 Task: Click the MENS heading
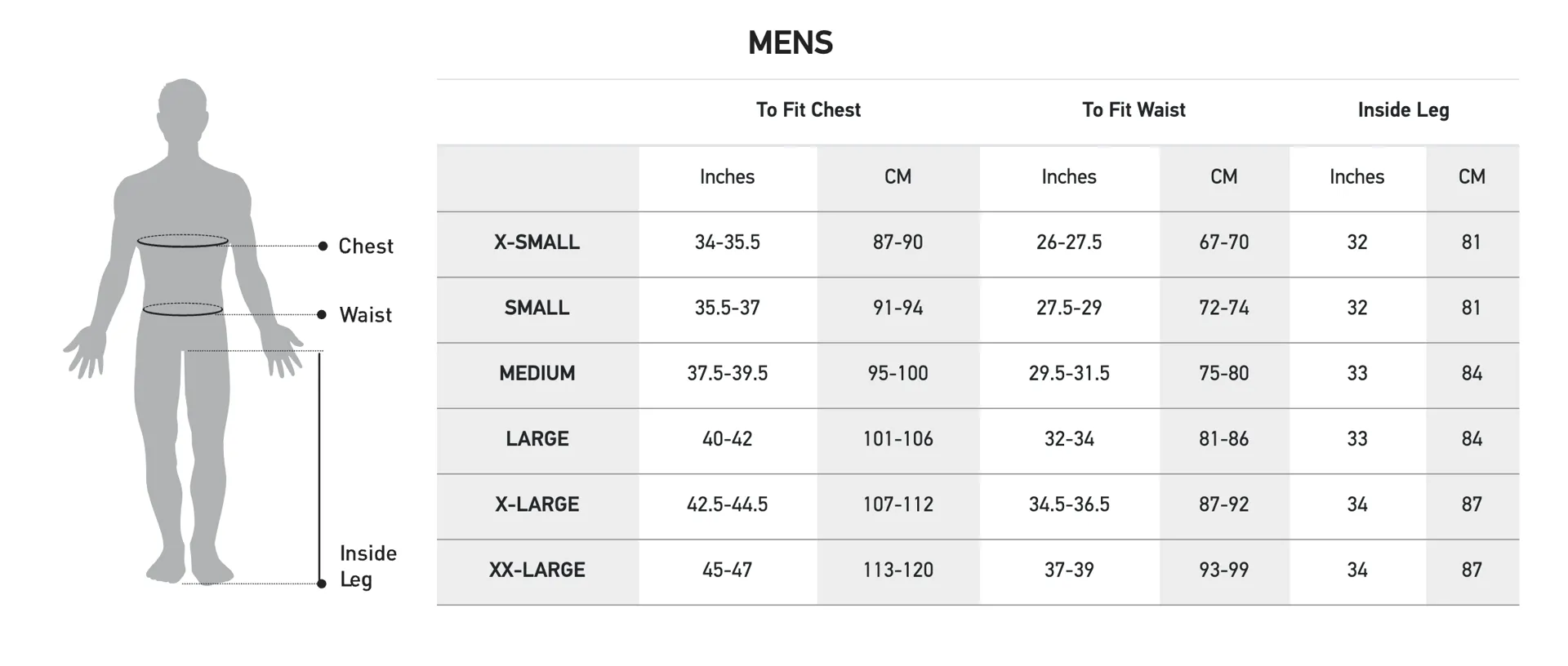[790, 42]
